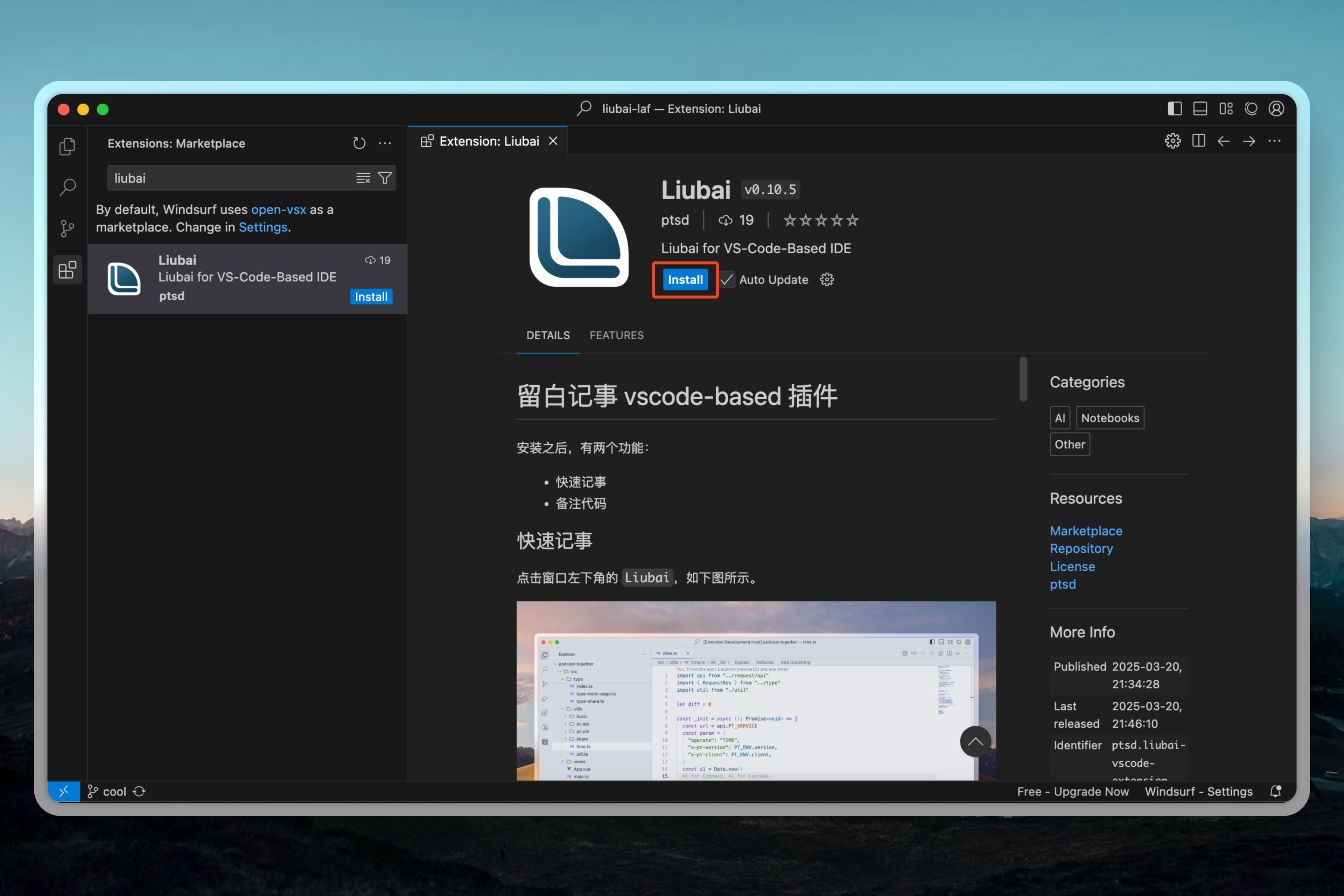Select the Extension: Liubai editor tab
Image resolution: width=1344 pixels, height=896 pixels.
489,141
